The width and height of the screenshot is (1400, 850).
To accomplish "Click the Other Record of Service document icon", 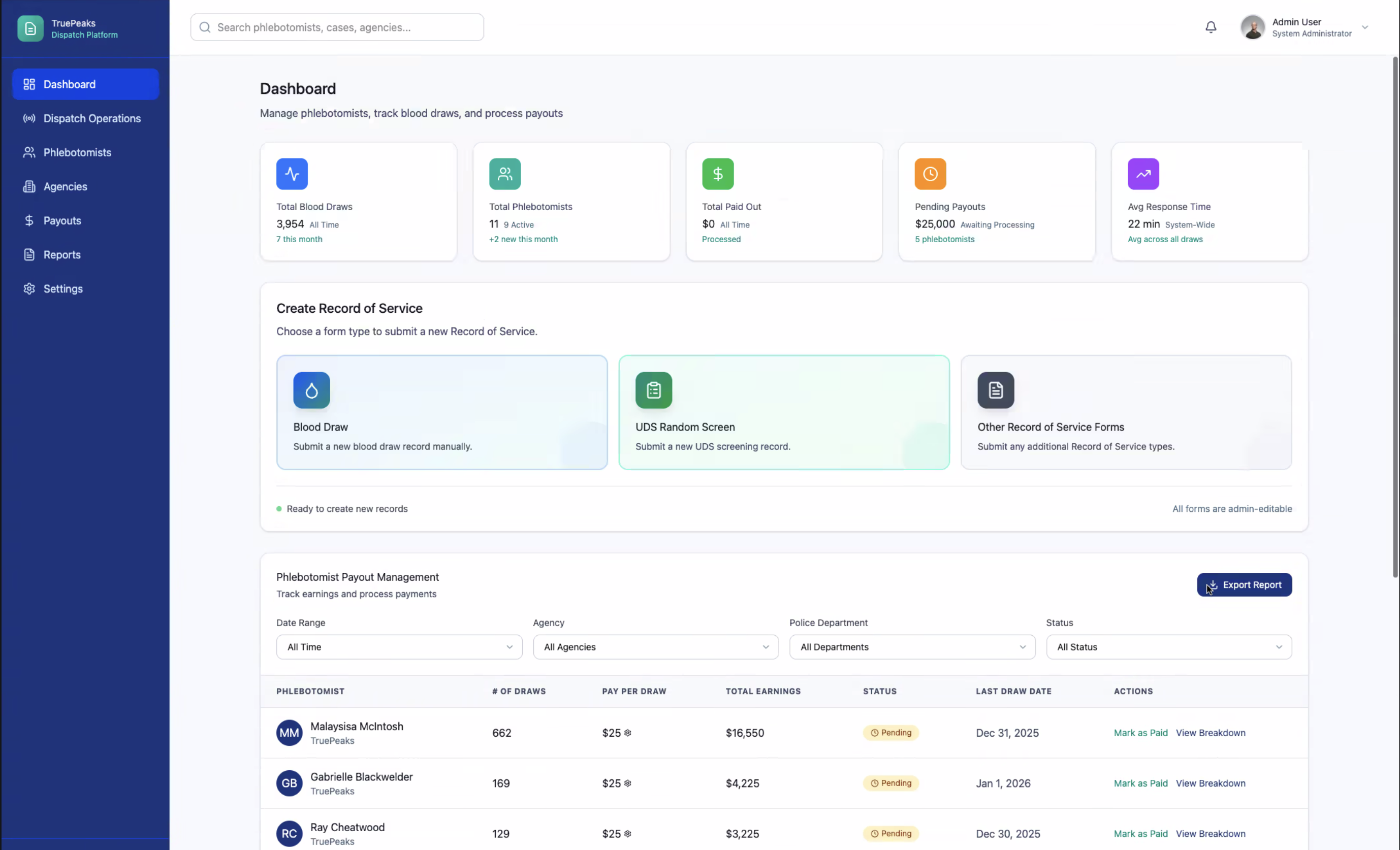I will pyautogui.click(x=996, y=390).
